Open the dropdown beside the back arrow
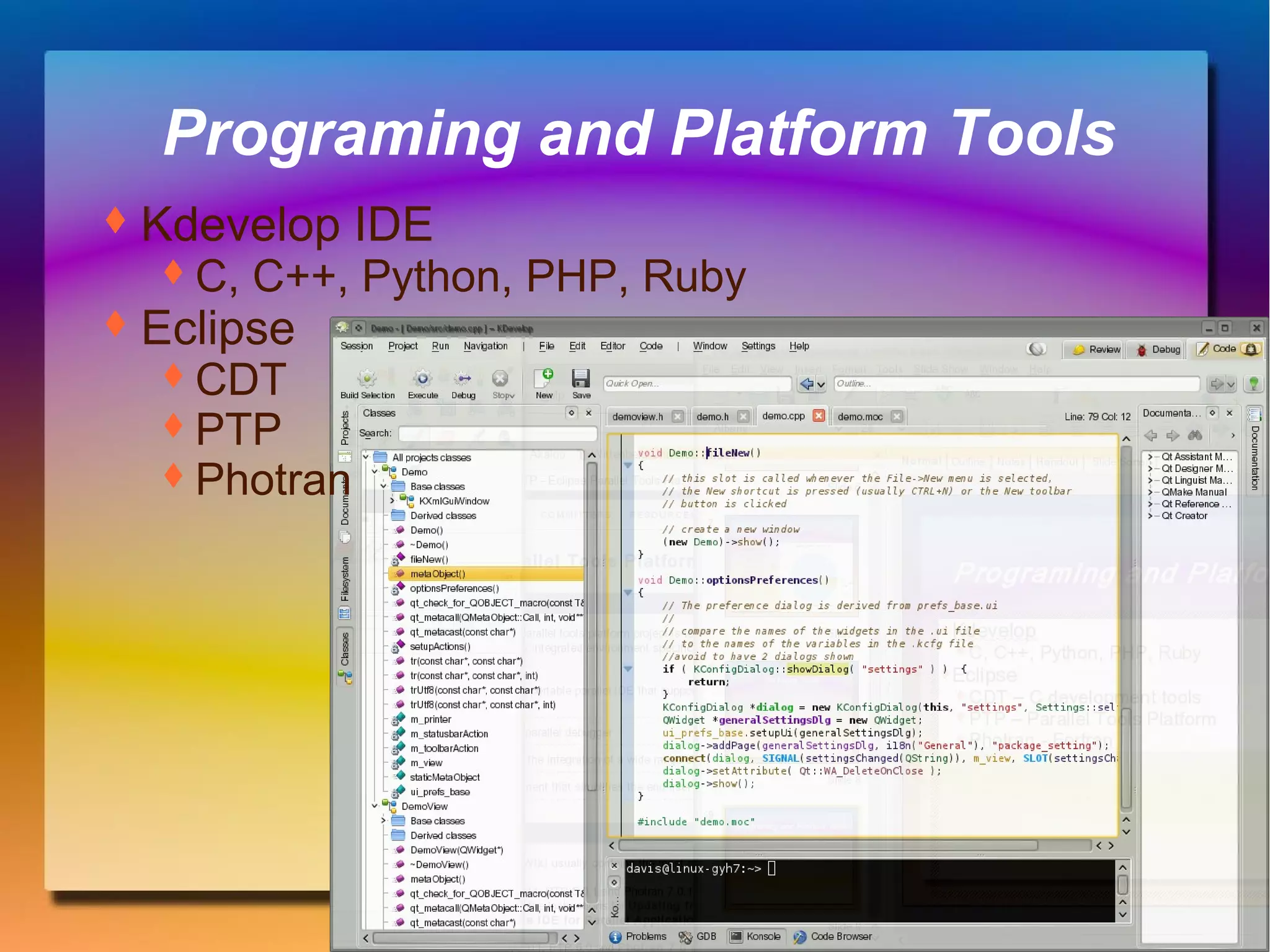Screen dimensions: 1270x952 tap(821, 385)
